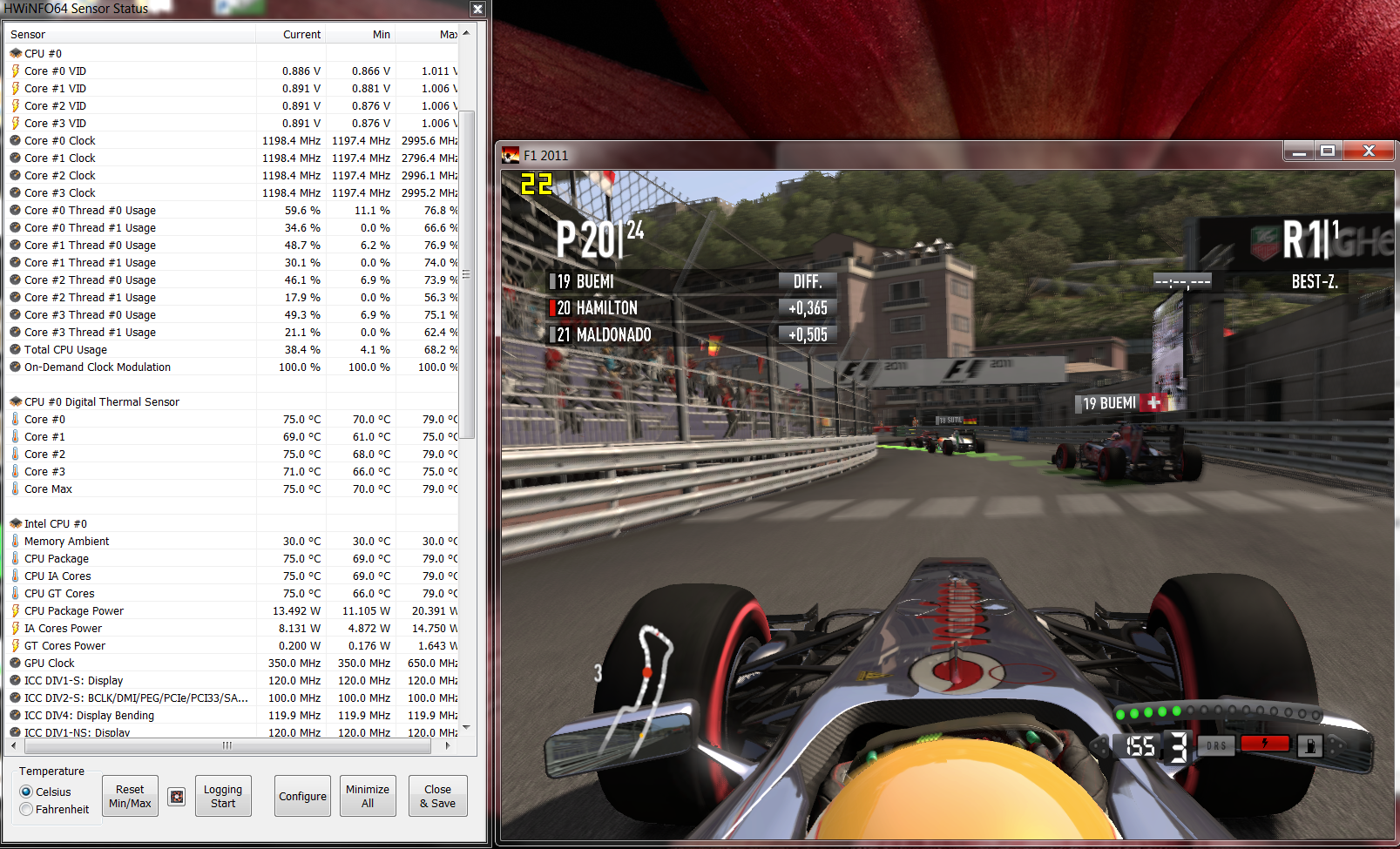Click the thermometer icon beside CPU GT Cores
Viewport: 1400px width, 849px height.
16,593
